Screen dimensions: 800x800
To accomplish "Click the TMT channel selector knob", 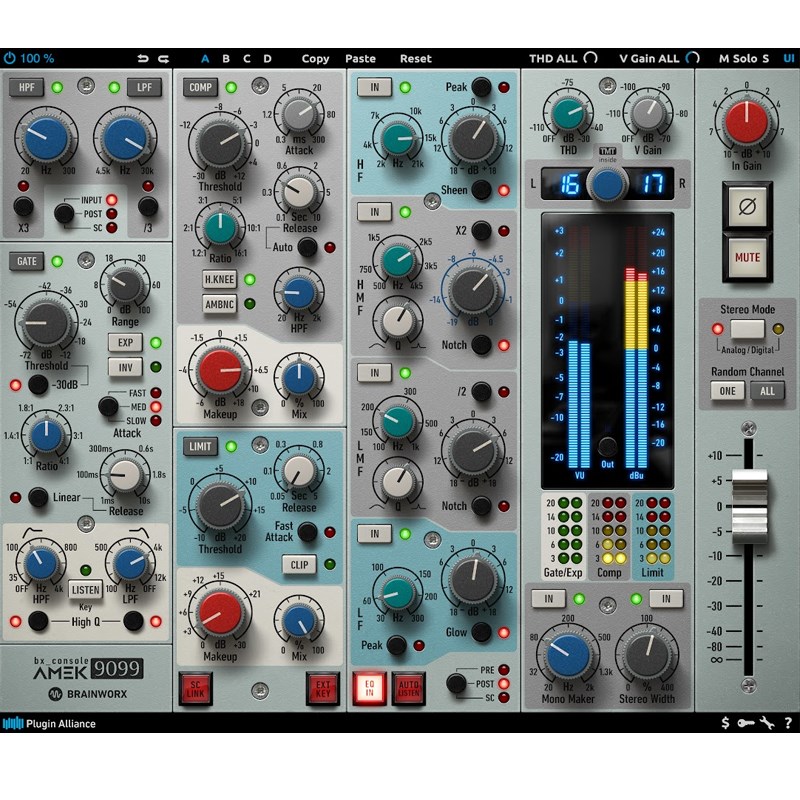I will [607, 184].
